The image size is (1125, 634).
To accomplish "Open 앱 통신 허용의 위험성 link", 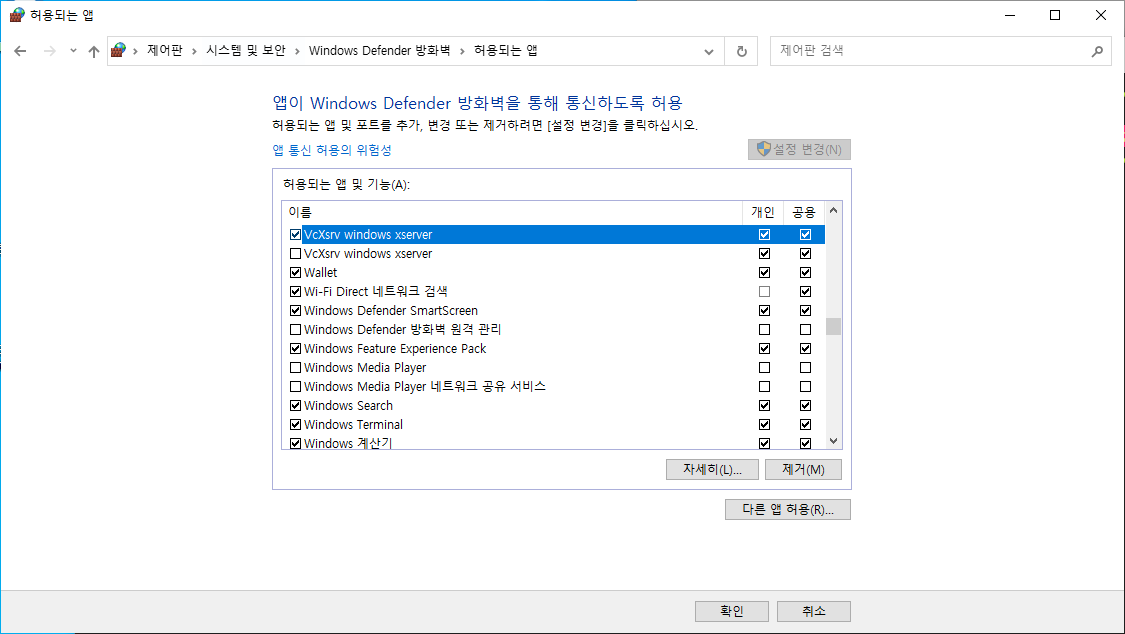I will (332, 150).
